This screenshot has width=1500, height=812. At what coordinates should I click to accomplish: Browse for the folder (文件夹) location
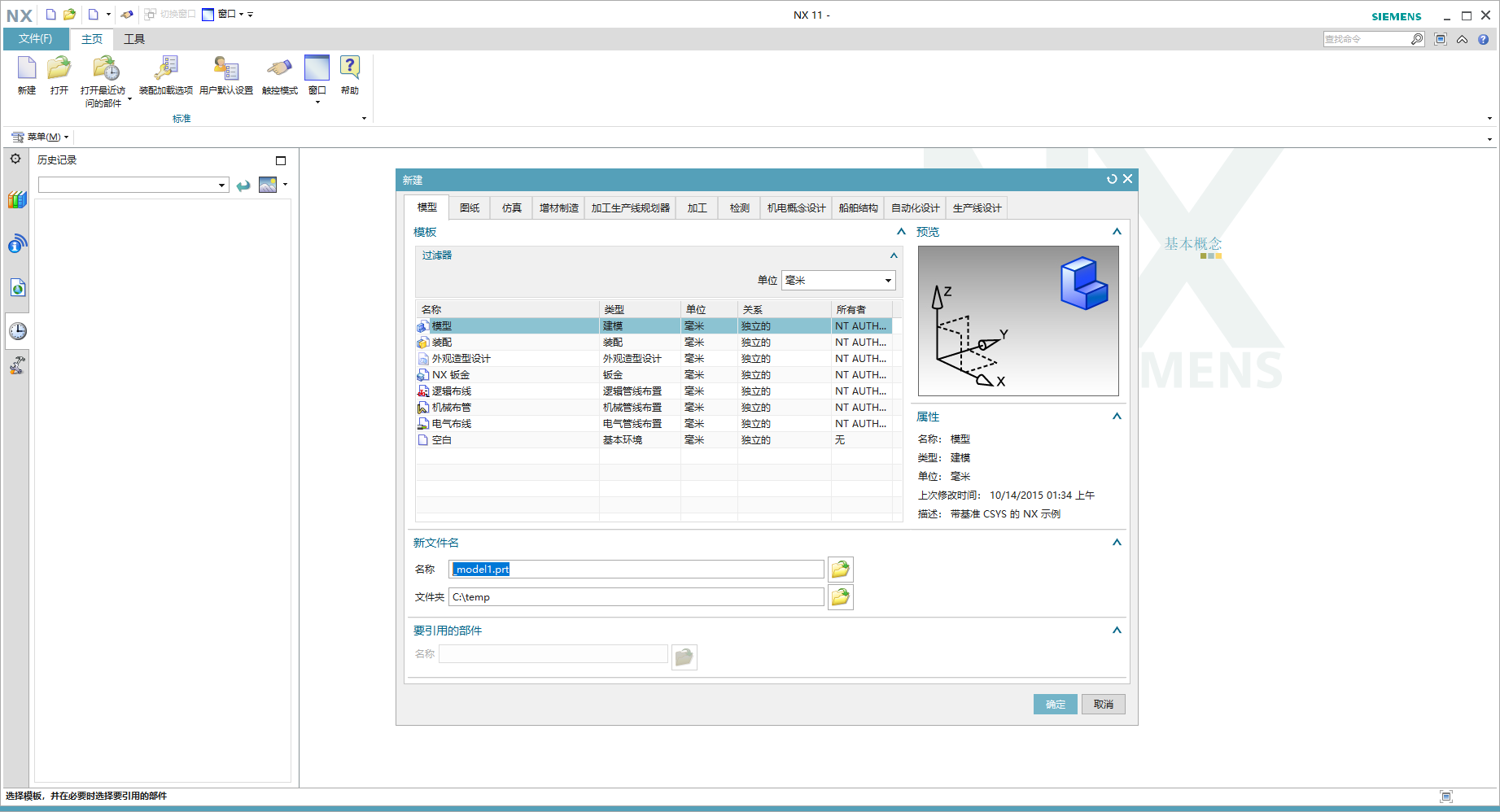(841, 597)
